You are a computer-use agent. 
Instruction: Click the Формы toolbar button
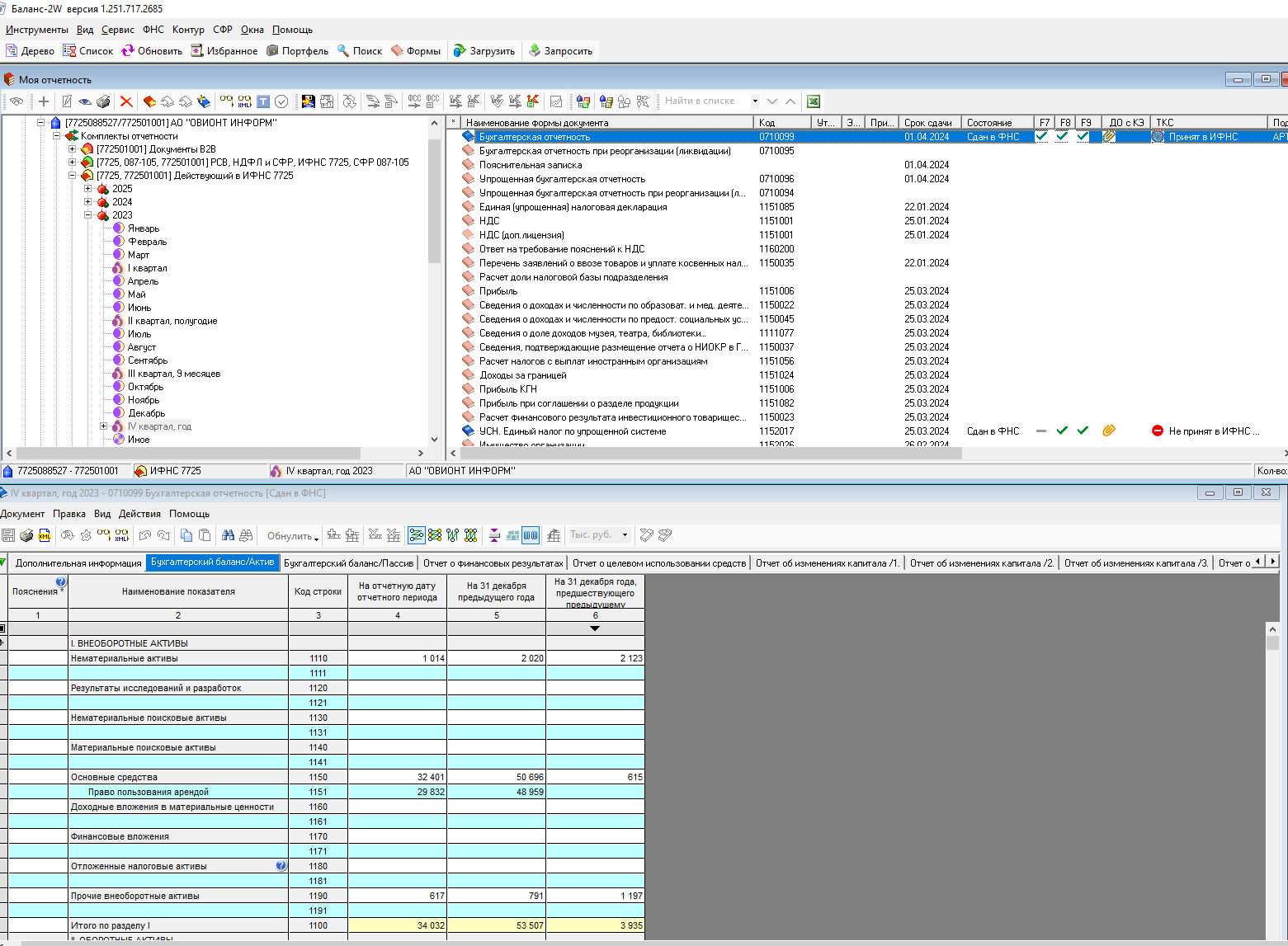coord(416,51)
